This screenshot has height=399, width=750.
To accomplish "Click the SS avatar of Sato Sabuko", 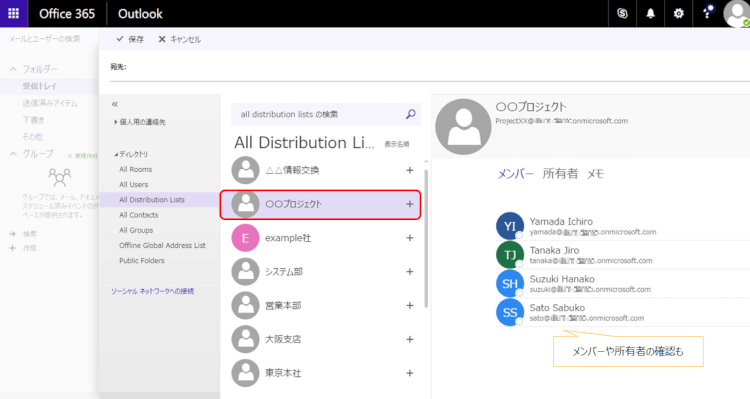I will [x=510, y=312].
